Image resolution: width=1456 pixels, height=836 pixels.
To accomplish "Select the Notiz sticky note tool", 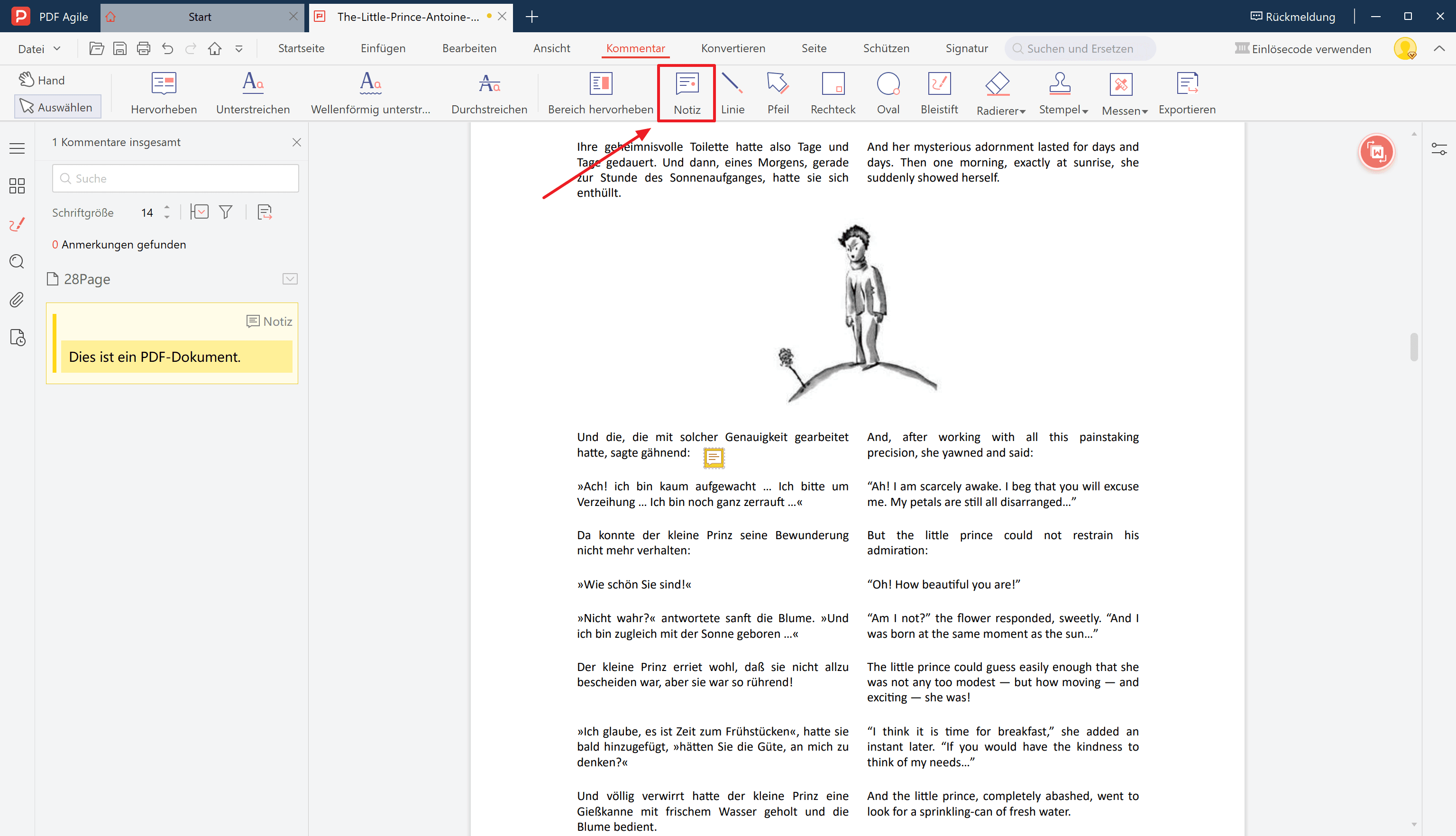I will [x=687, y=92].
